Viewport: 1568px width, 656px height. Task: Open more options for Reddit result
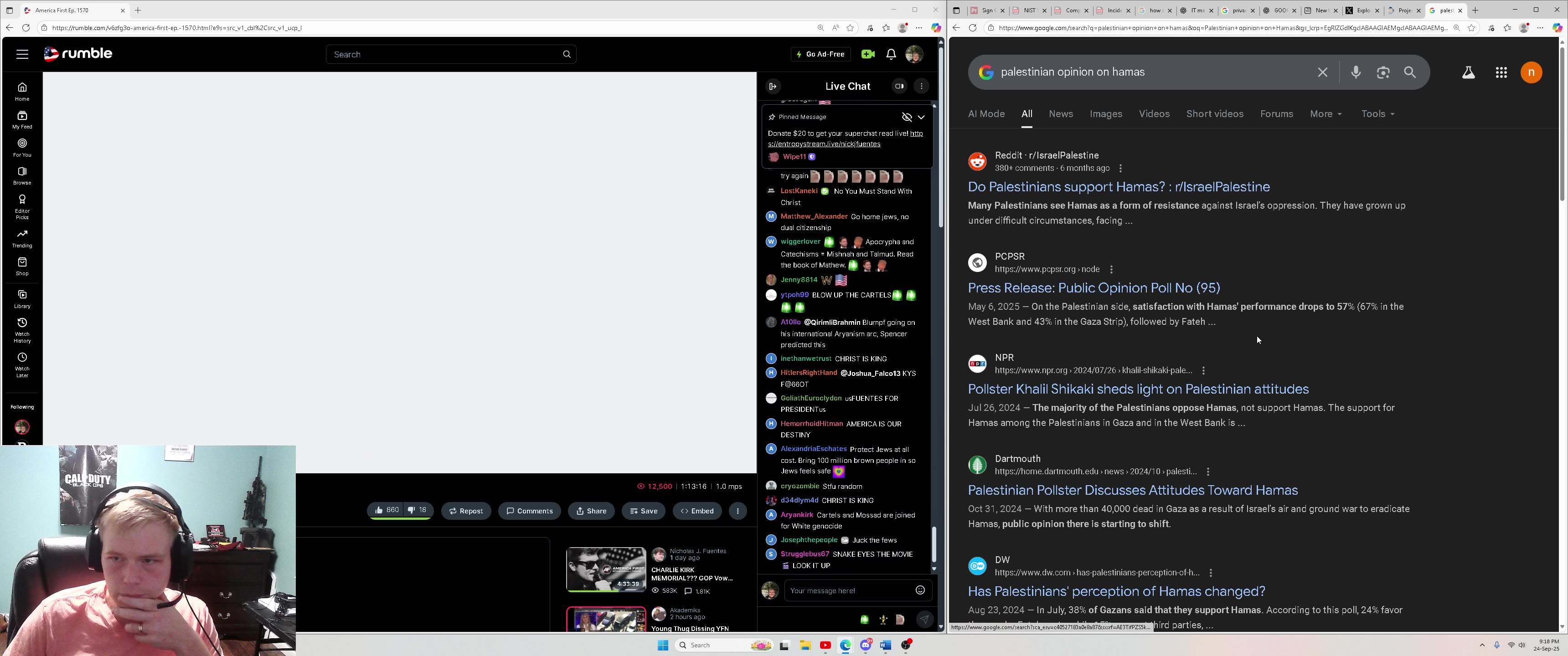1120,169
